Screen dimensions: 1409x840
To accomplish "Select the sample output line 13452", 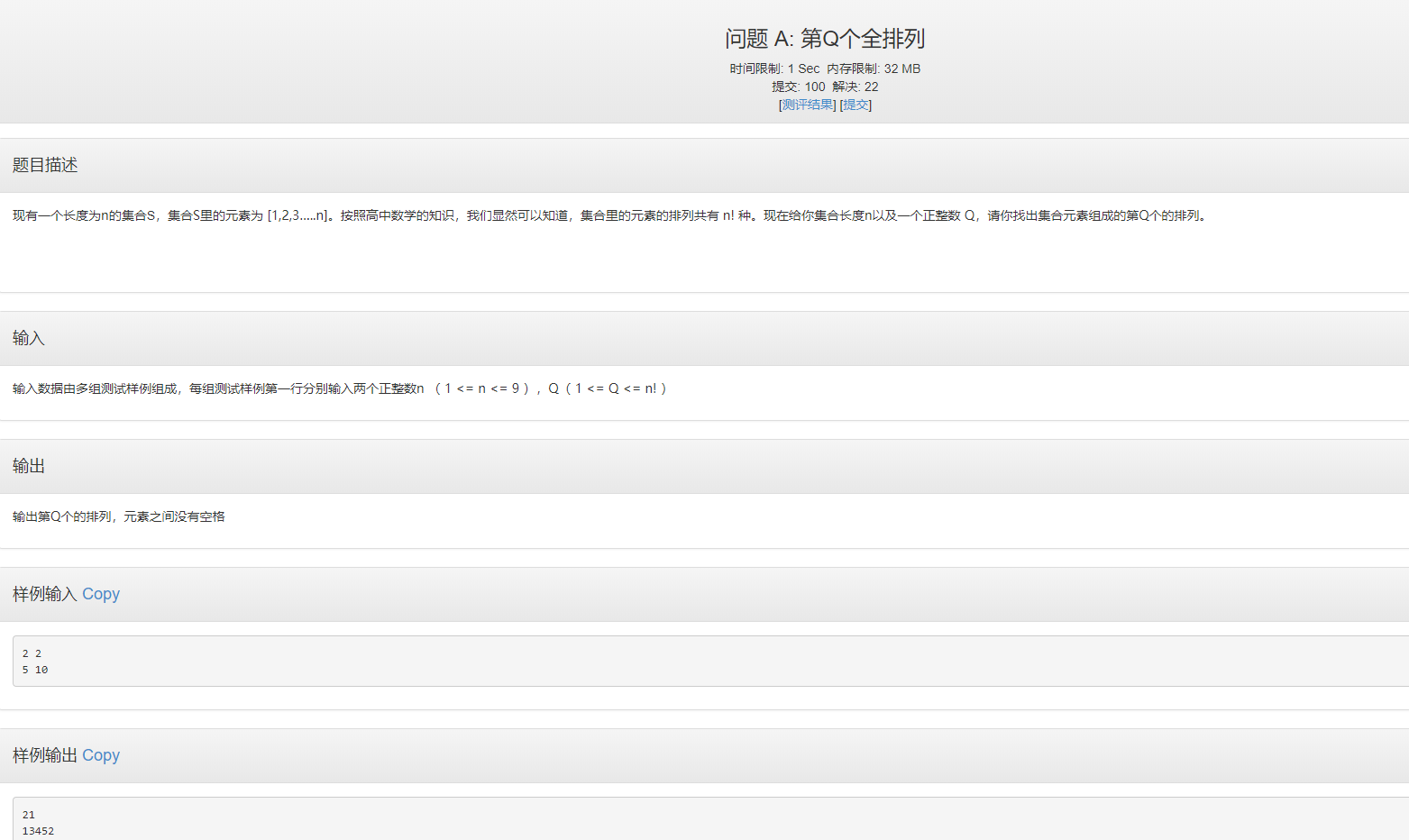I will [x=36, y=831].
